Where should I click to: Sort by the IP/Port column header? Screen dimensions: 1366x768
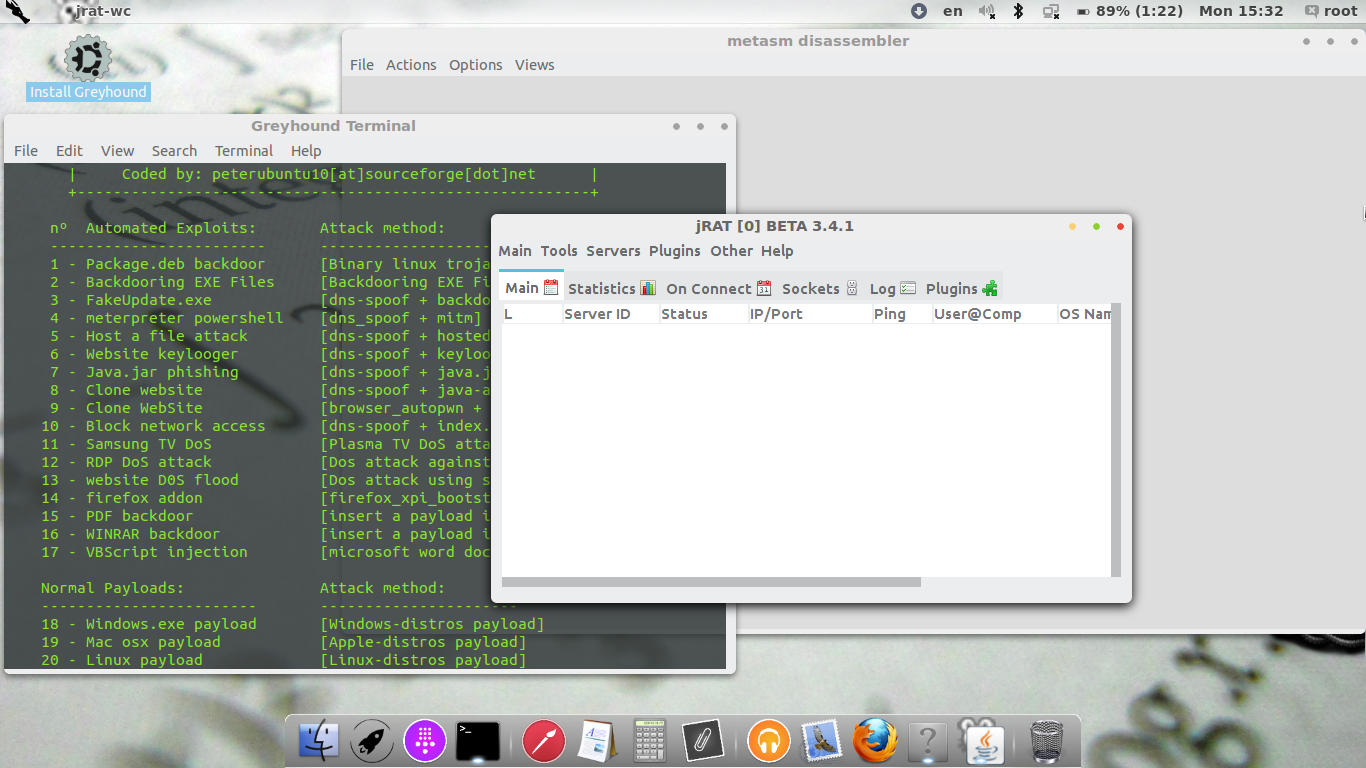pyautogui.click(x=810, y=314)
